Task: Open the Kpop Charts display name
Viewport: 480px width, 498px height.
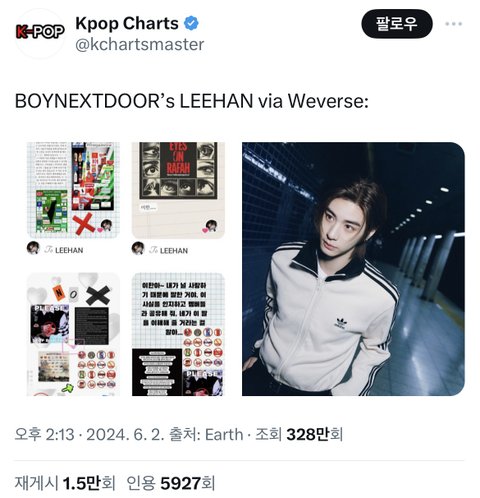Action: (x=127, y=23)
